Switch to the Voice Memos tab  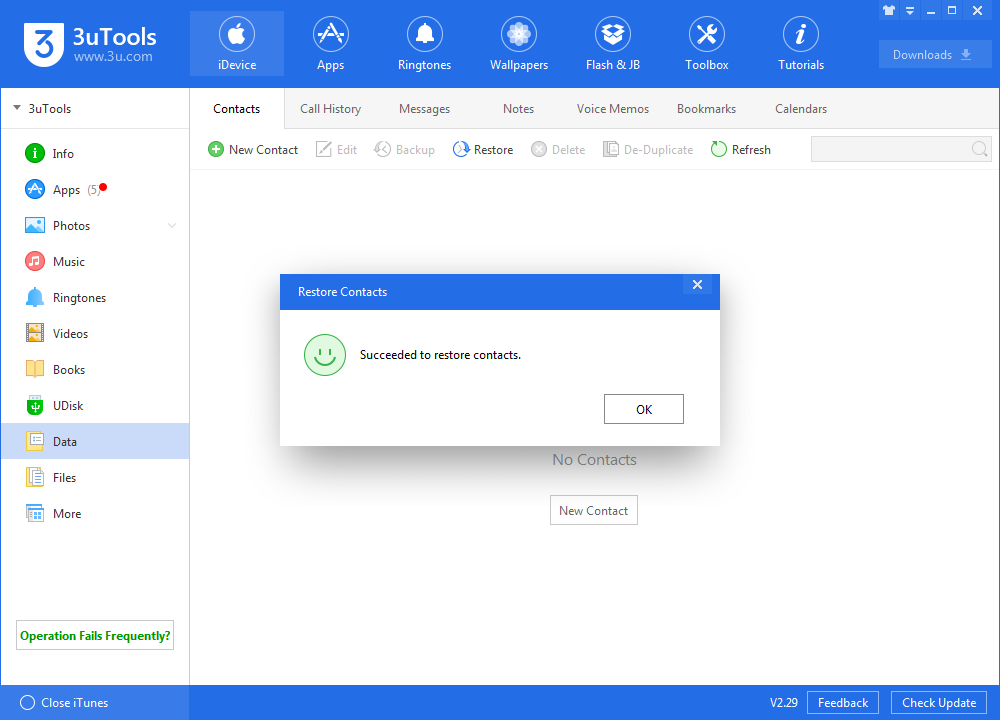pos(612,109)
